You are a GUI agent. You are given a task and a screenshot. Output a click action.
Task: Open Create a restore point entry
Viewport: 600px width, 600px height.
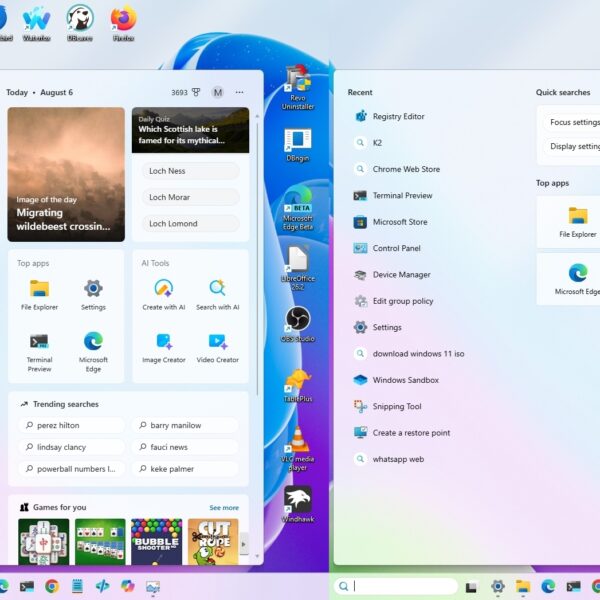pyautogui.click(x=402, y=433)
